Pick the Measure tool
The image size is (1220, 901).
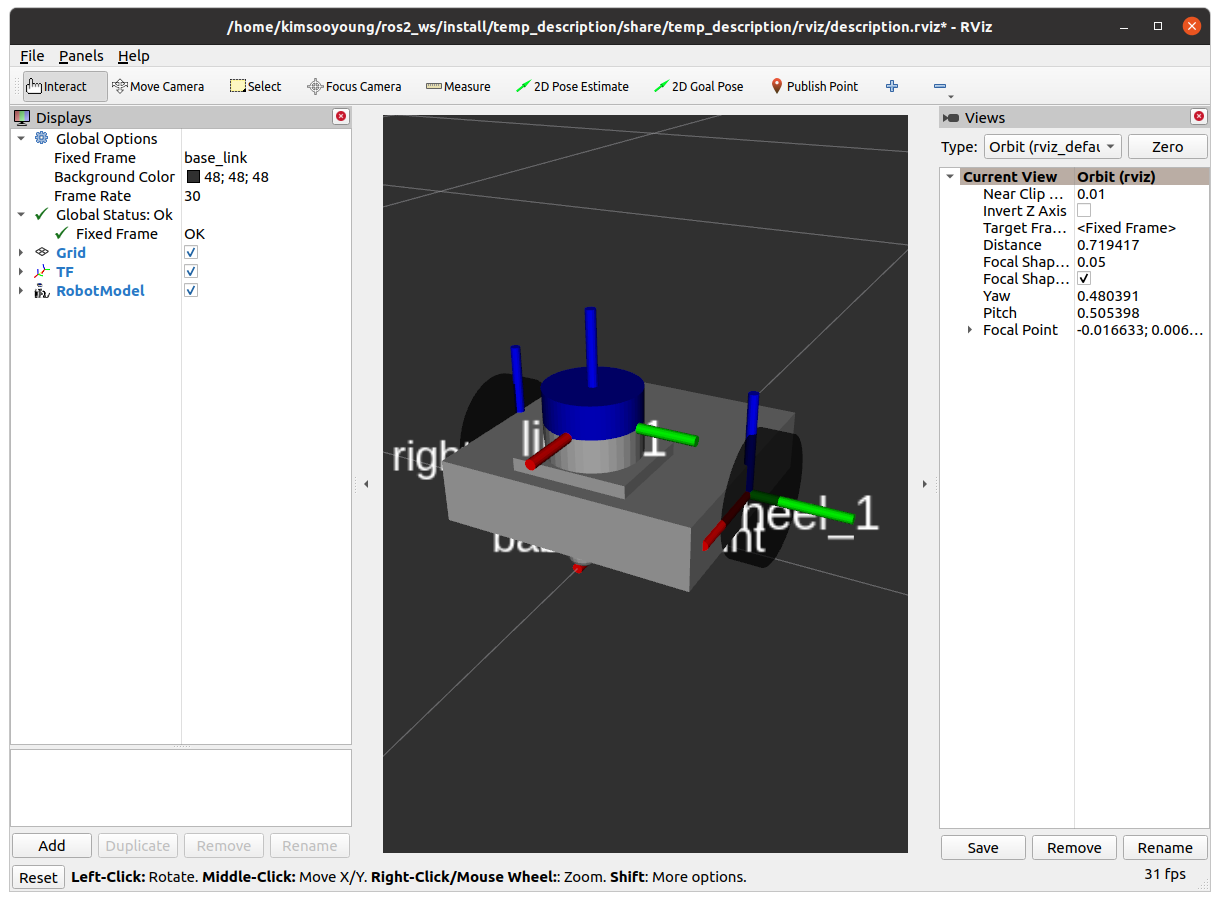(x=458, y=86)
